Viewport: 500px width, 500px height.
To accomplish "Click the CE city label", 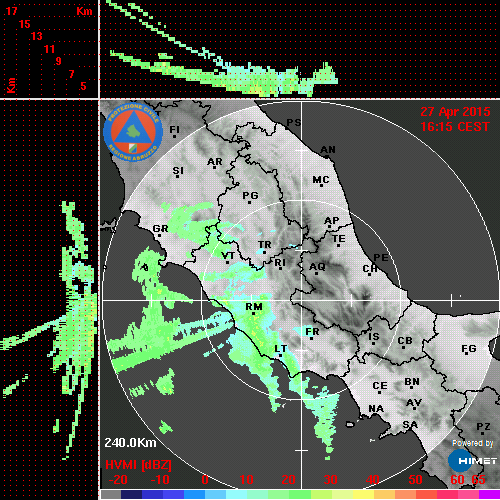I will coord(380,386).
